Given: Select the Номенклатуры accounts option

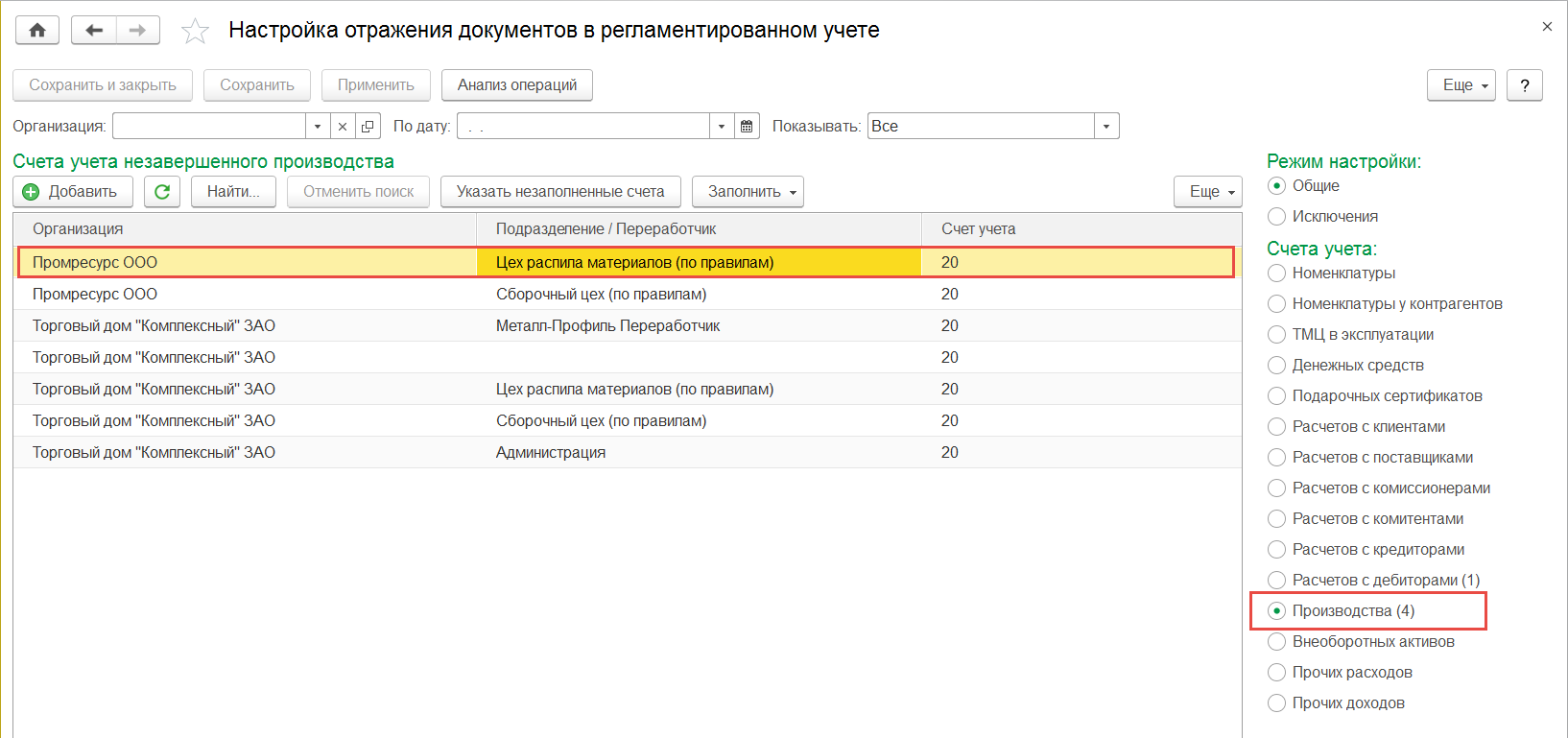Looking at the screenshot, I should coord(1277,274).
